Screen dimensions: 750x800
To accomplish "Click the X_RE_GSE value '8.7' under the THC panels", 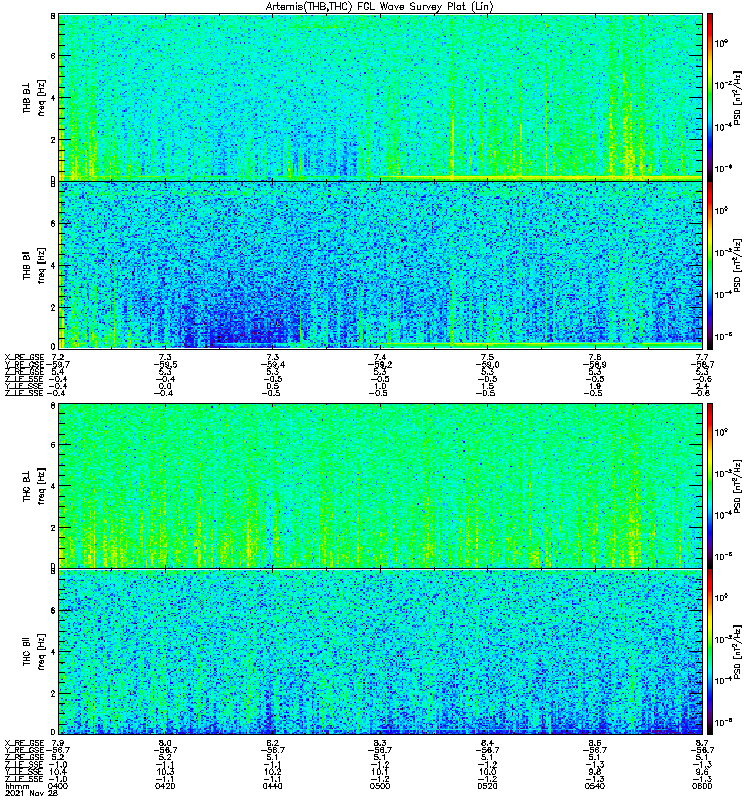I will click(702, 743).
